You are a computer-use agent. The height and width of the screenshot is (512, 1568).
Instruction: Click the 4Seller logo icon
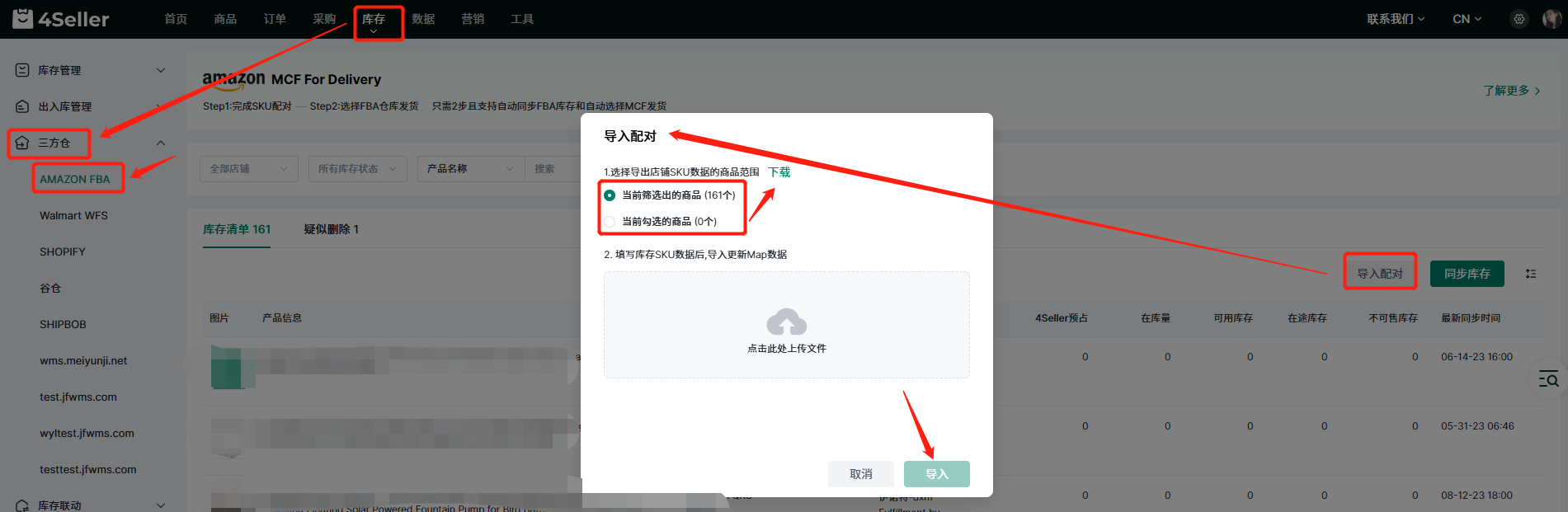[23, 18]
